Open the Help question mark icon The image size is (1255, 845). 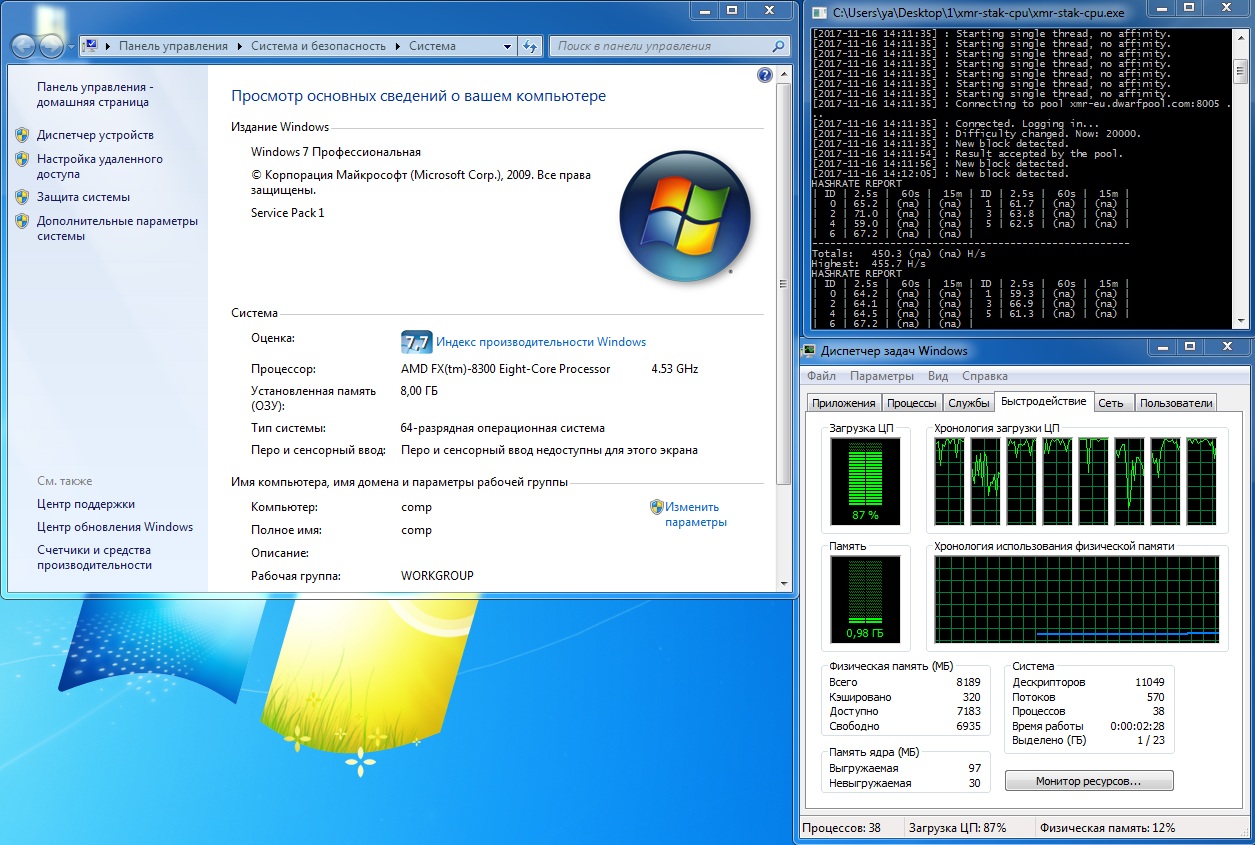pos(765,75)
